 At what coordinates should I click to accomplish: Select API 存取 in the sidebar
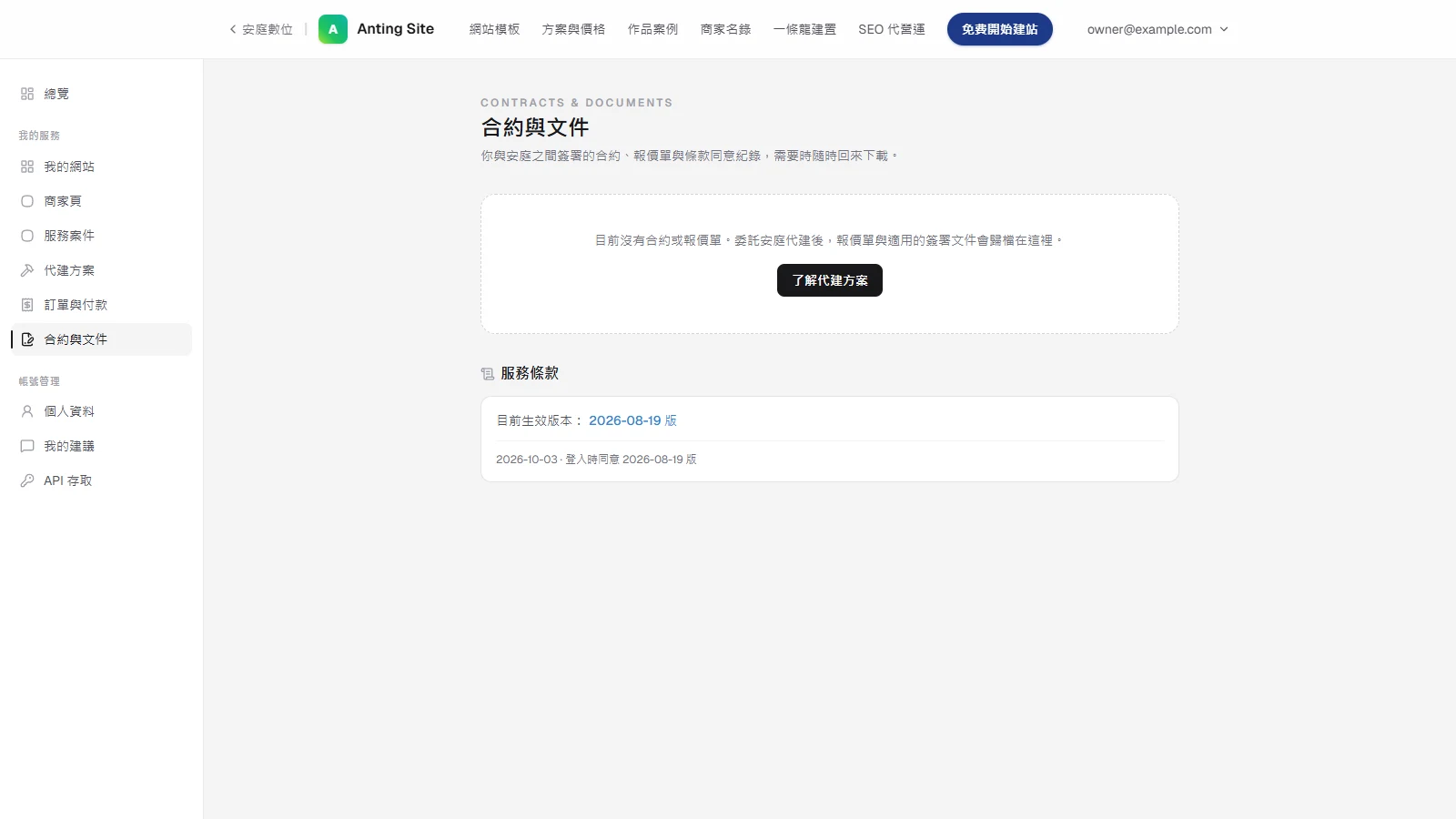tap(102, 480)
